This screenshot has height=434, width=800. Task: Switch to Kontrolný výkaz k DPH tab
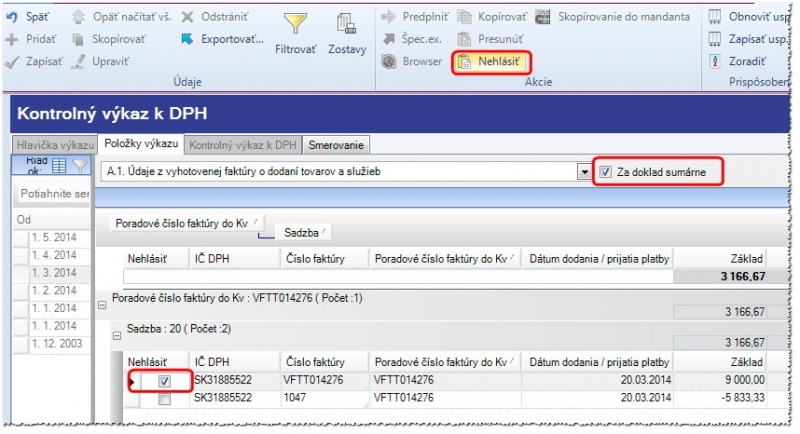pos(243,145)
